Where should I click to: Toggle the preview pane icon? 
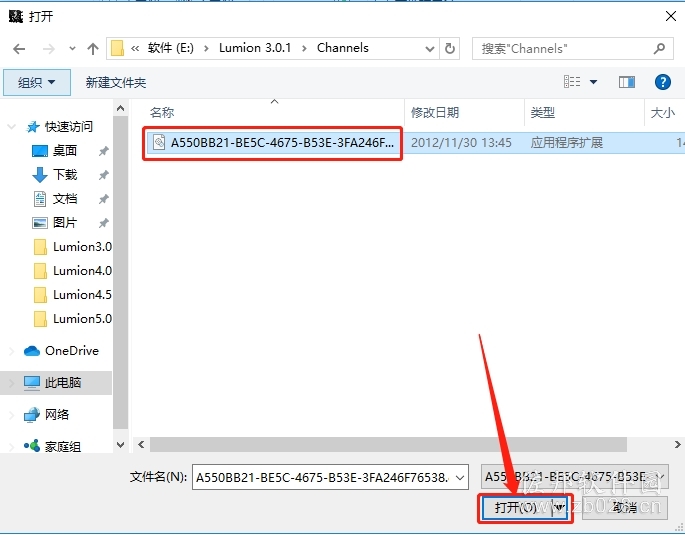626,82
